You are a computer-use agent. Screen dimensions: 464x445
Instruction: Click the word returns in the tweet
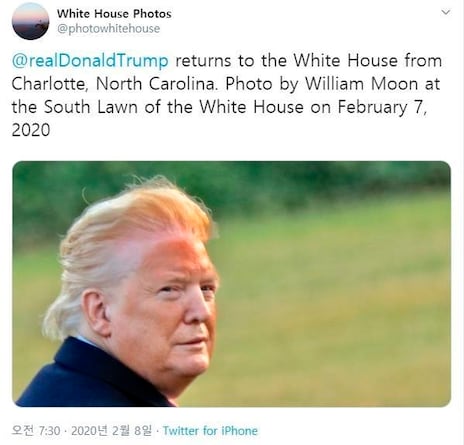pyautogui.click(x=203, y=61)
